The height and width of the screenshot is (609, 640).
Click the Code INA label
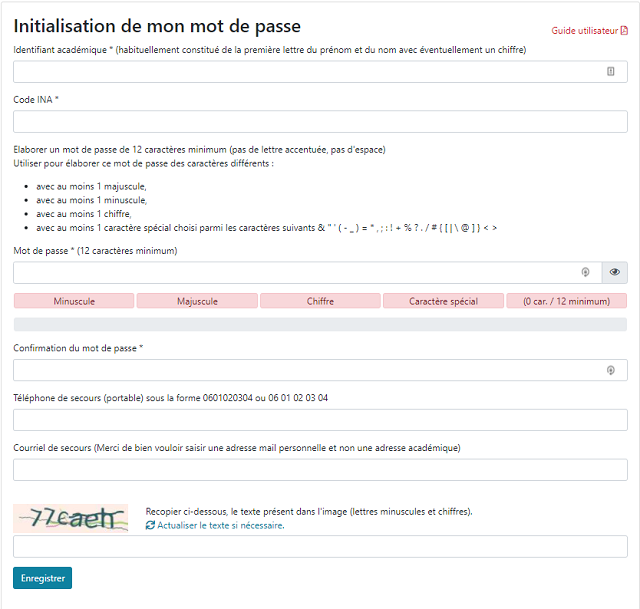tap(36, 100)
